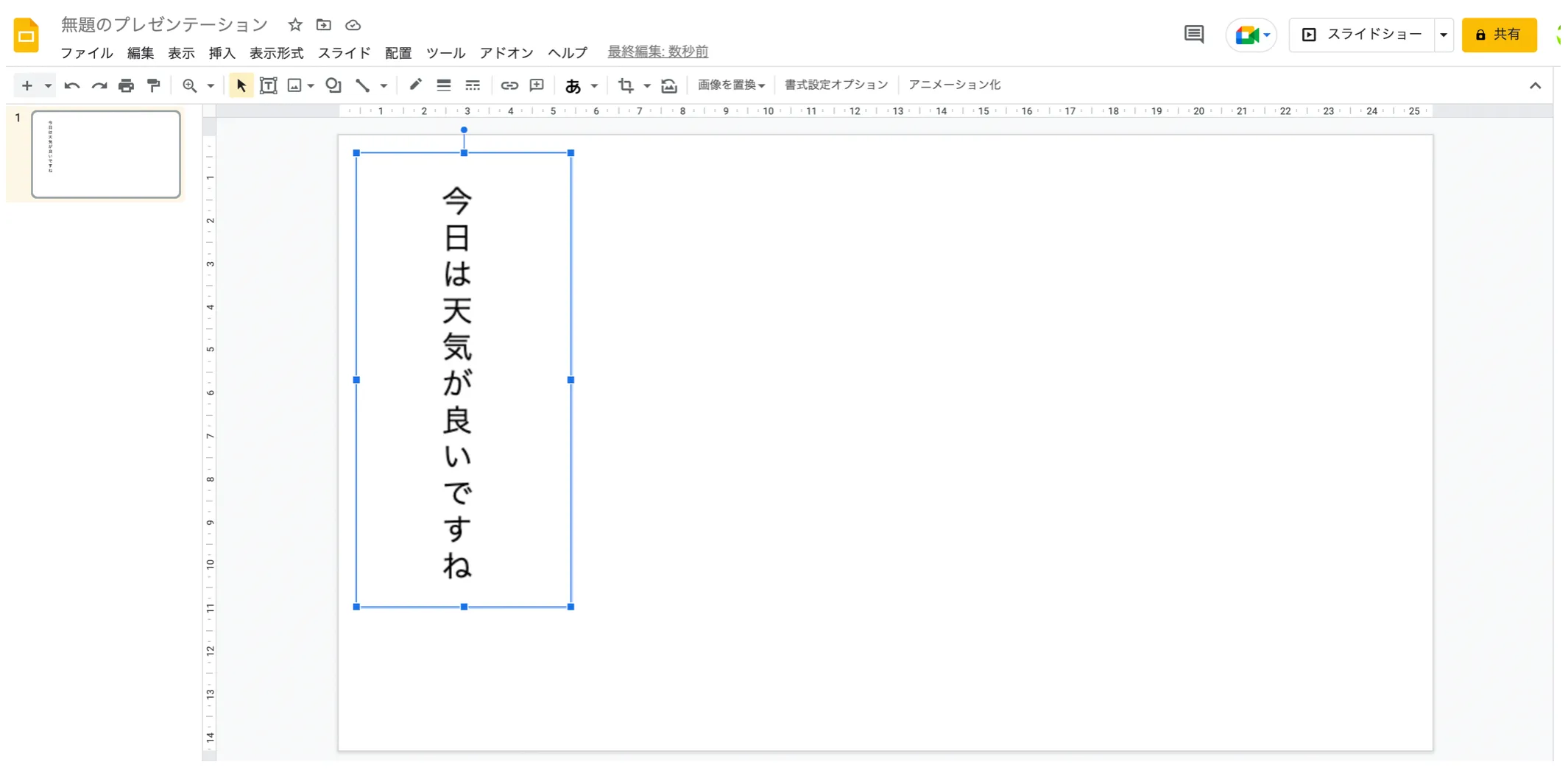1568x773 pixels.
Task: Open the slideshow options dropdown arrow
Action: [x=1444, y=35]
